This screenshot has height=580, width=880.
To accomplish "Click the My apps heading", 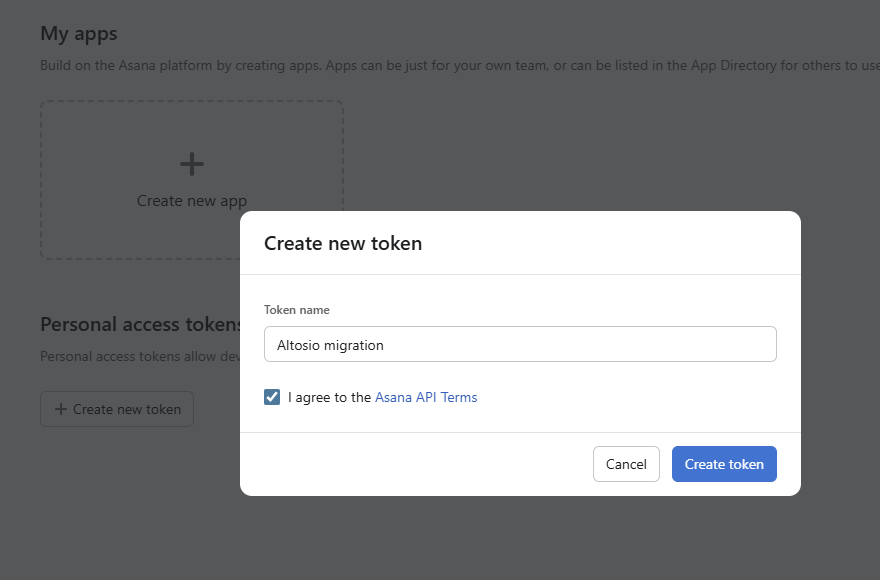I will [x=79, y=33].
